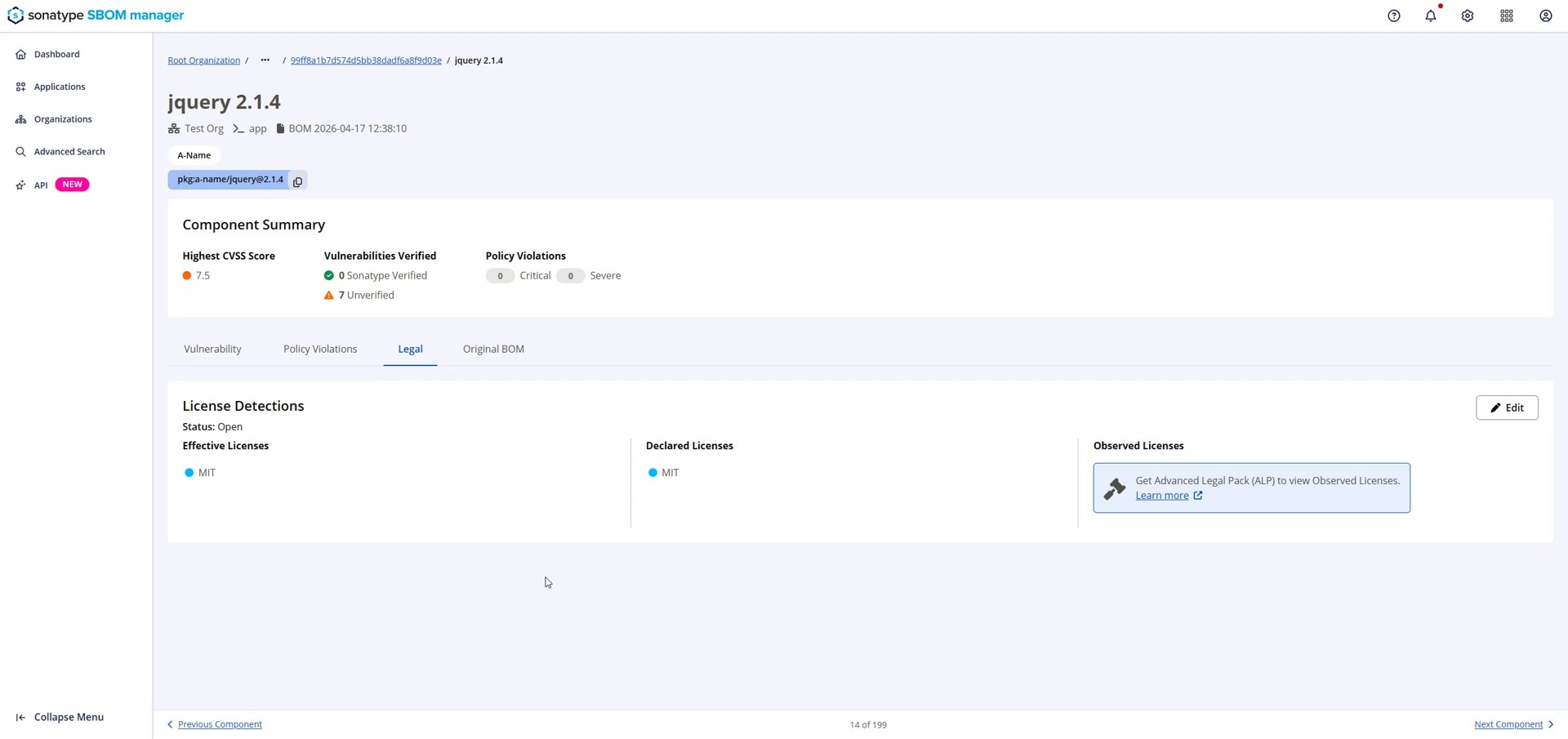Click the '14 of 199' component counter
1568x739 pixels.
[x=868, y=725]
